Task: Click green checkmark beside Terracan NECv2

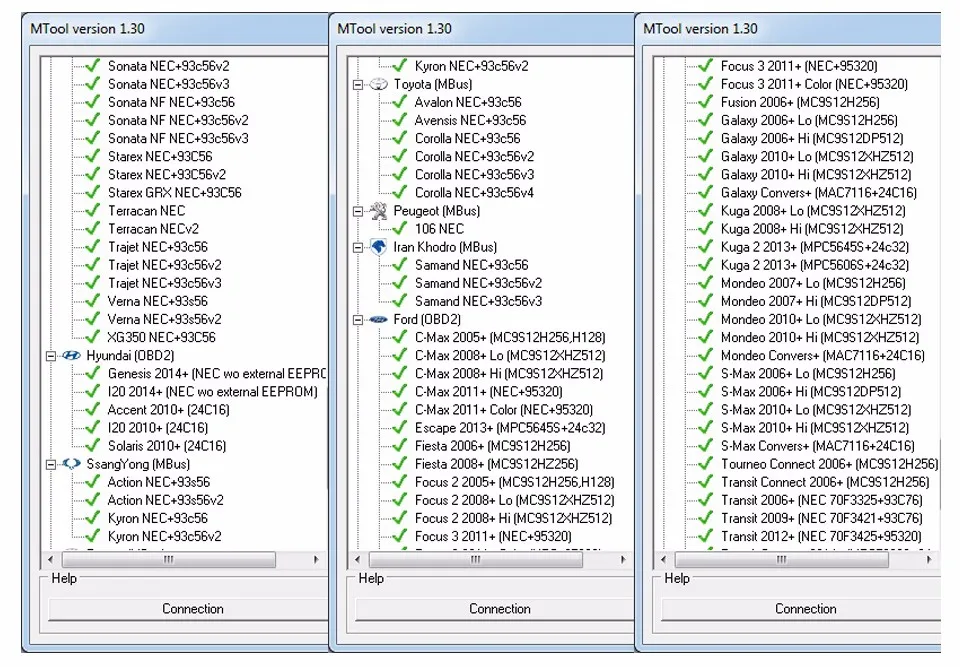Action: (92, 228)
